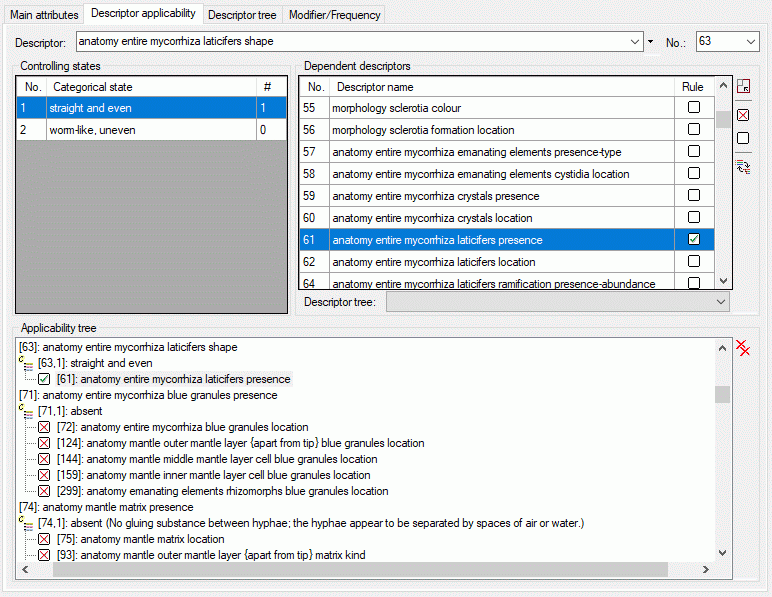Toggle the Rule checkbox for descriptor 59
The width and height of the screenshot is (772, 597).
694,195
